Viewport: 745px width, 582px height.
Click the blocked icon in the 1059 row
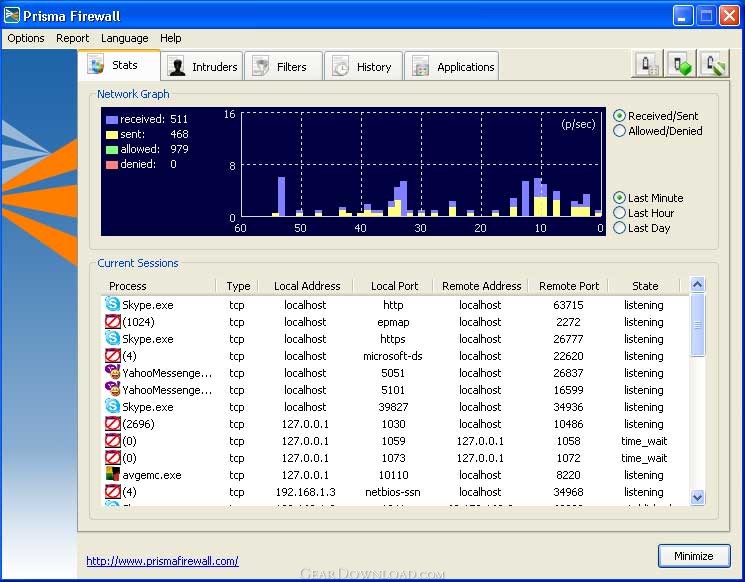click(113, 440)
